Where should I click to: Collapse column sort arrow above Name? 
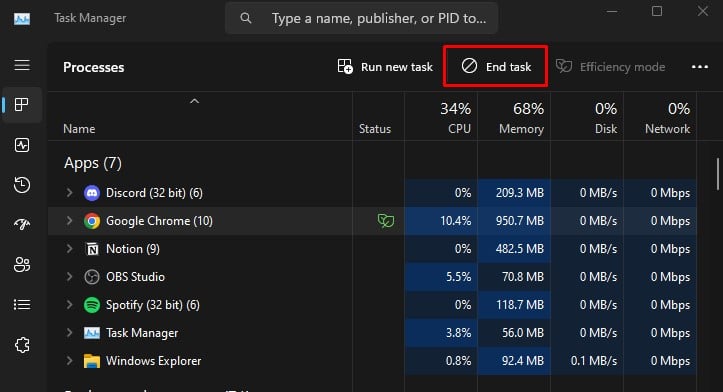(195, 101)
